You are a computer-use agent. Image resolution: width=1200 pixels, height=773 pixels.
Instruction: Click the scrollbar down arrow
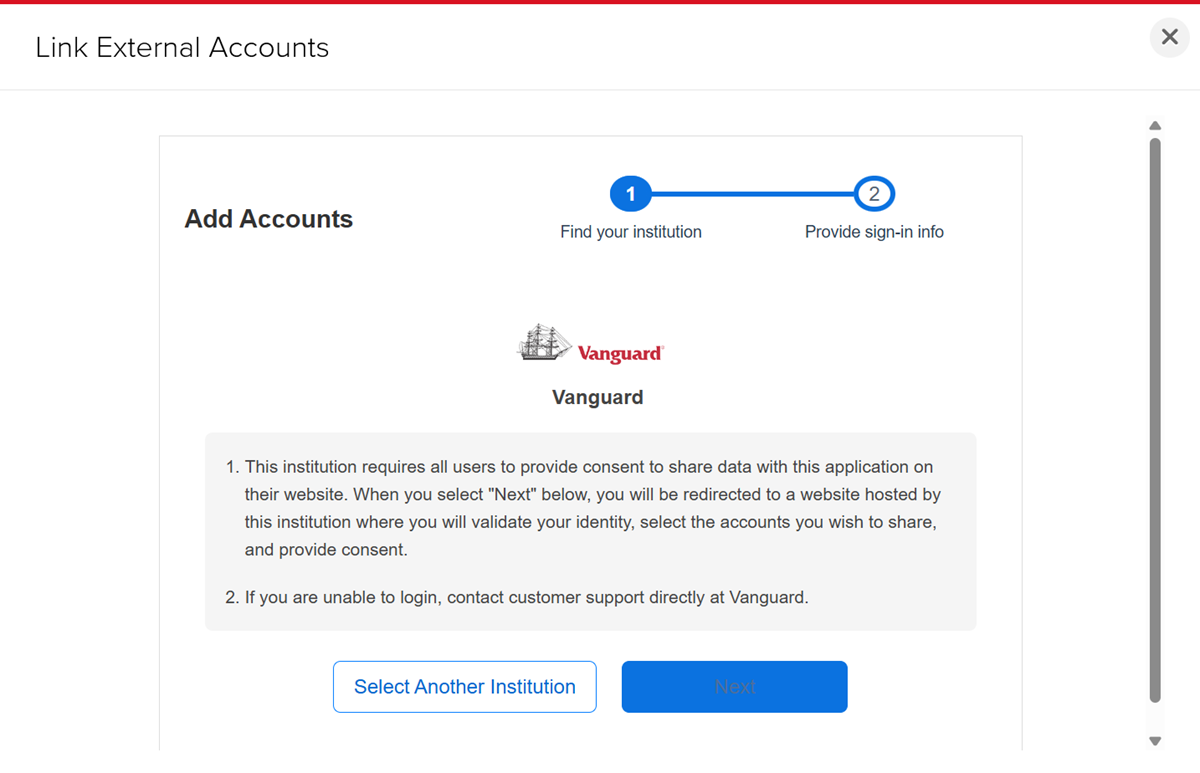(1155, 742)
